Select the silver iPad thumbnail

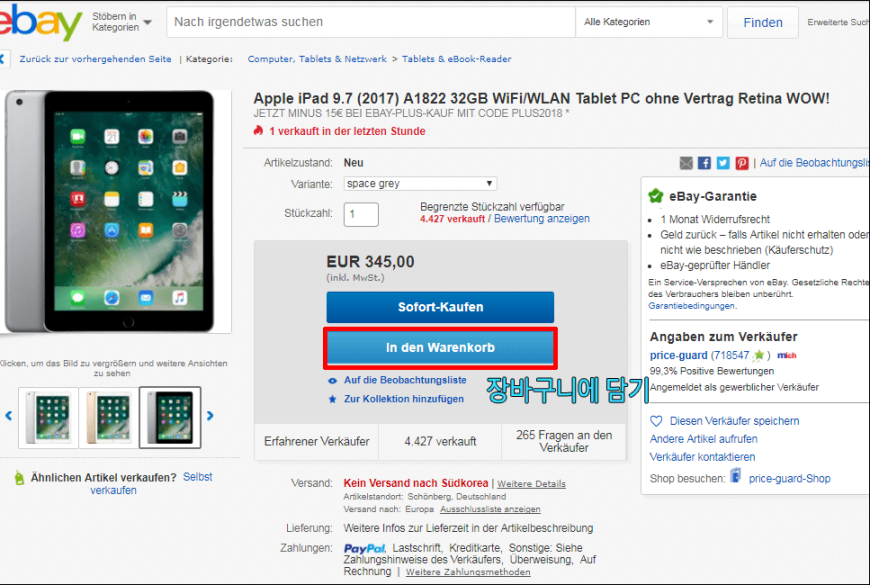coord(49,417)
